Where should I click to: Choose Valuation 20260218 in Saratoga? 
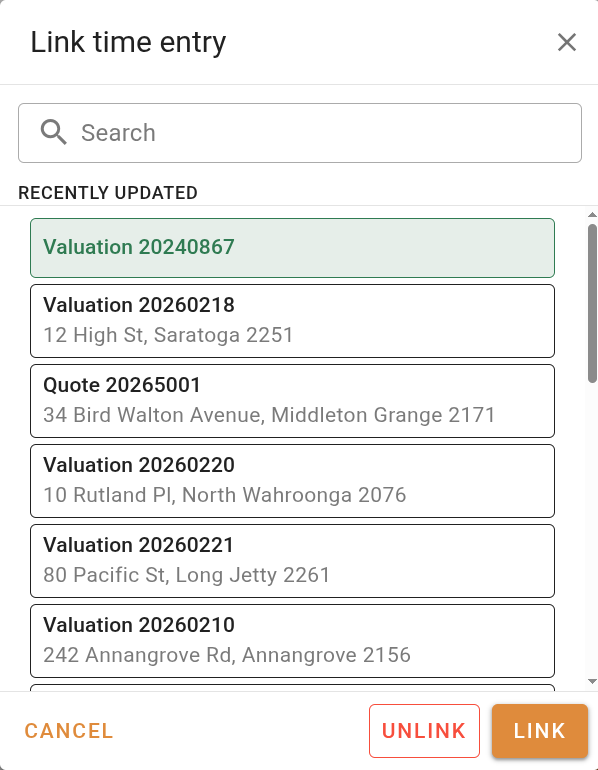click(x=292, y=321)
